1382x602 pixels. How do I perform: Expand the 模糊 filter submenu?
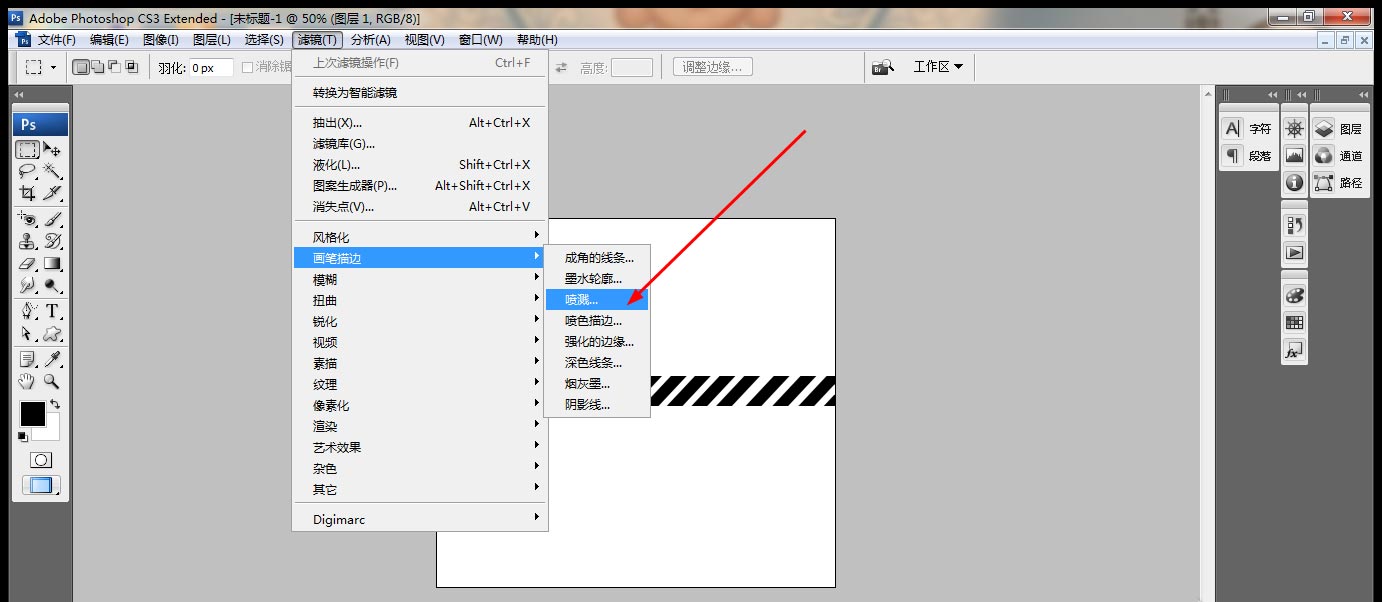pyautogui.click(x=420, y=279)
